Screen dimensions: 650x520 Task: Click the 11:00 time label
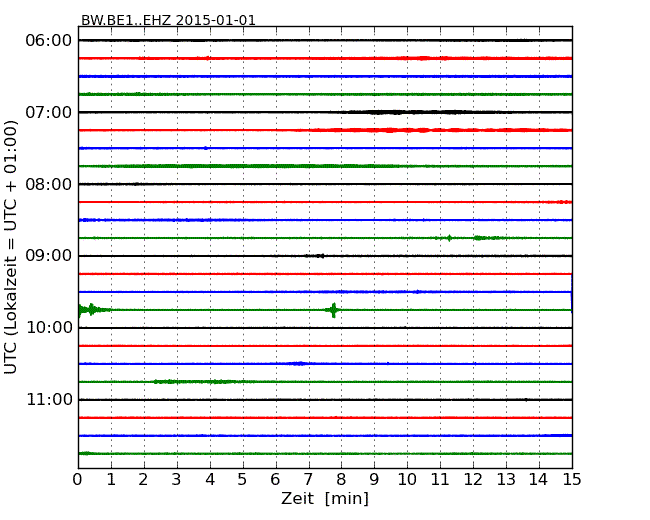[x=49, y=400]
